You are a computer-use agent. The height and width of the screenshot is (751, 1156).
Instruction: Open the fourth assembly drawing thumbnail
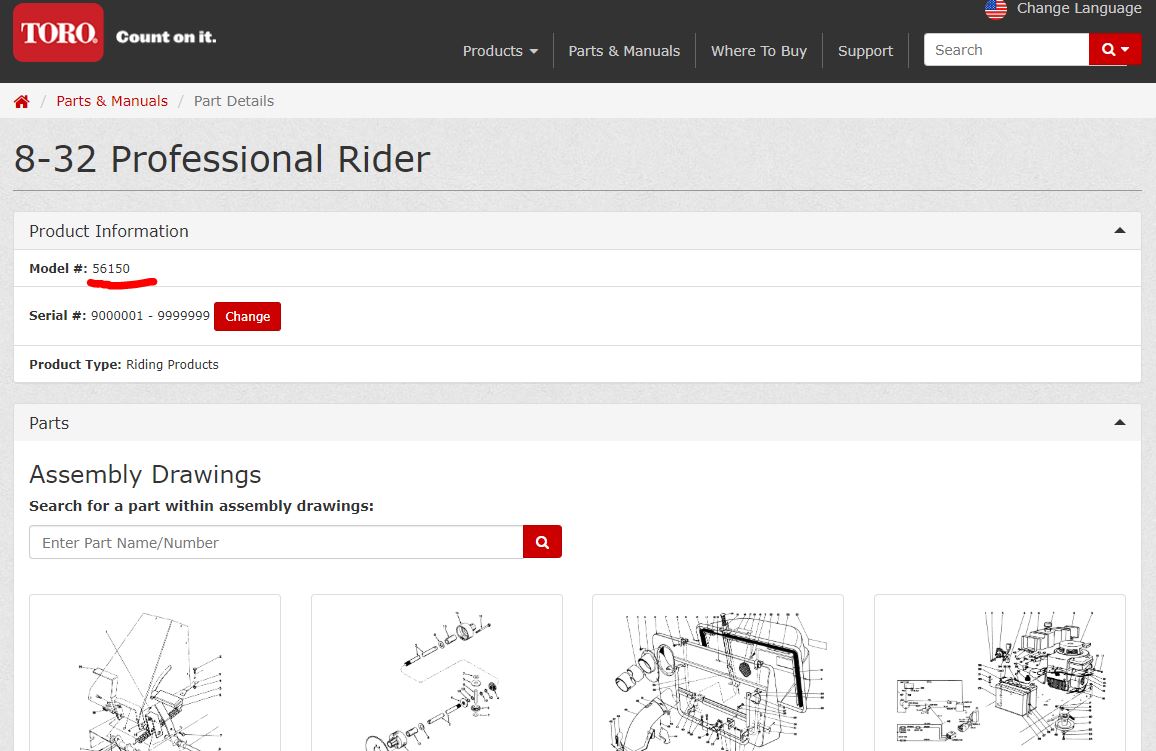click(1000, 673)
